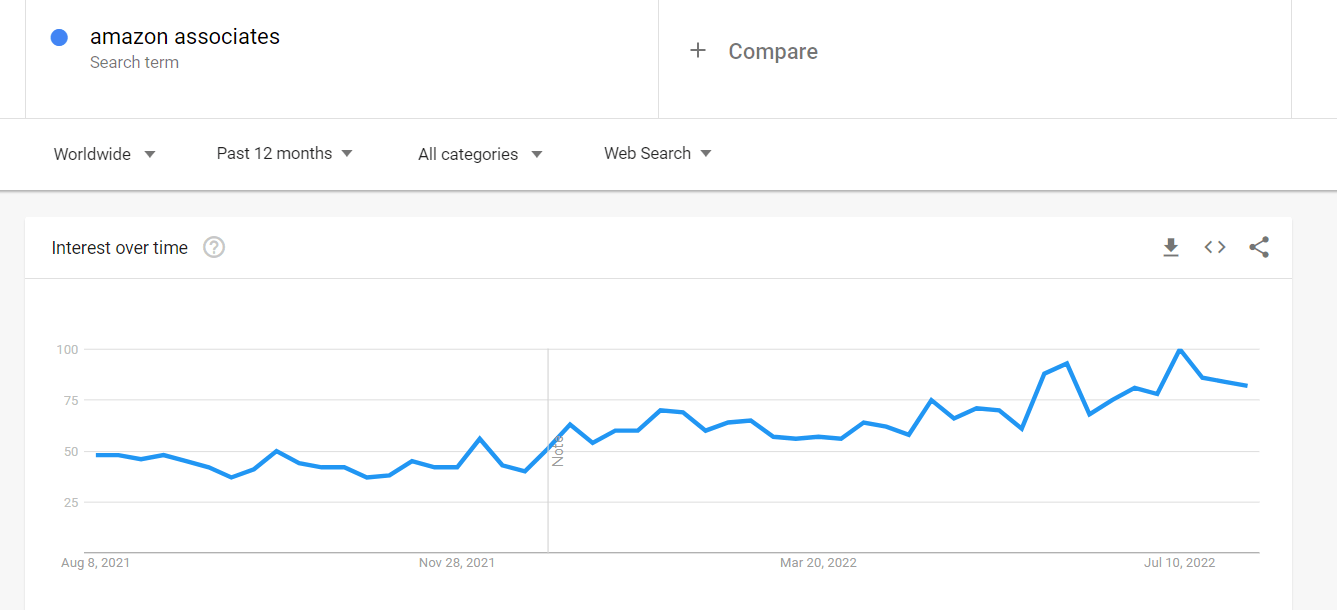Click the Jul 10, 2022 axis label

(x=1180, y=563)
